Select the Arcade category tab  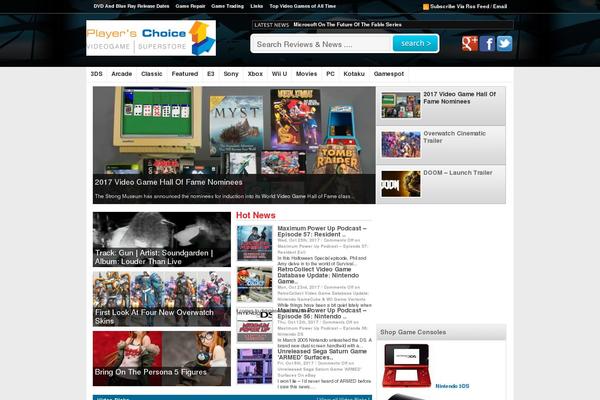[122, 74]
